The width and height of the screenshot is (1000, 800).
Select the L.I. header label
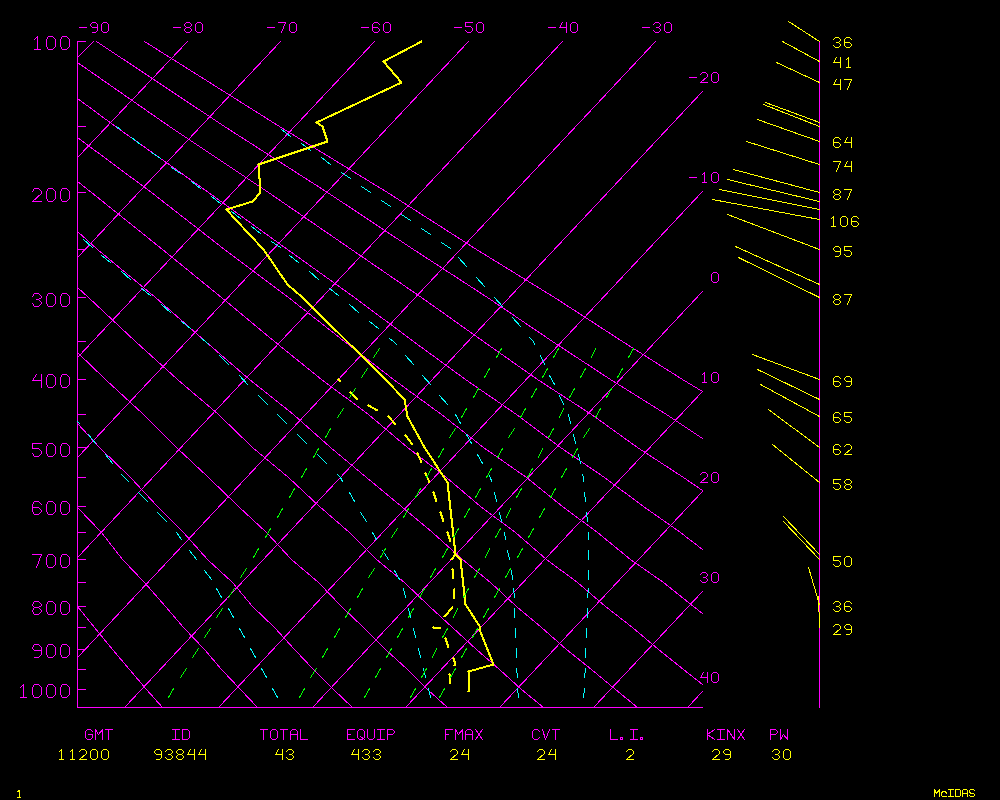click(627, 735)
